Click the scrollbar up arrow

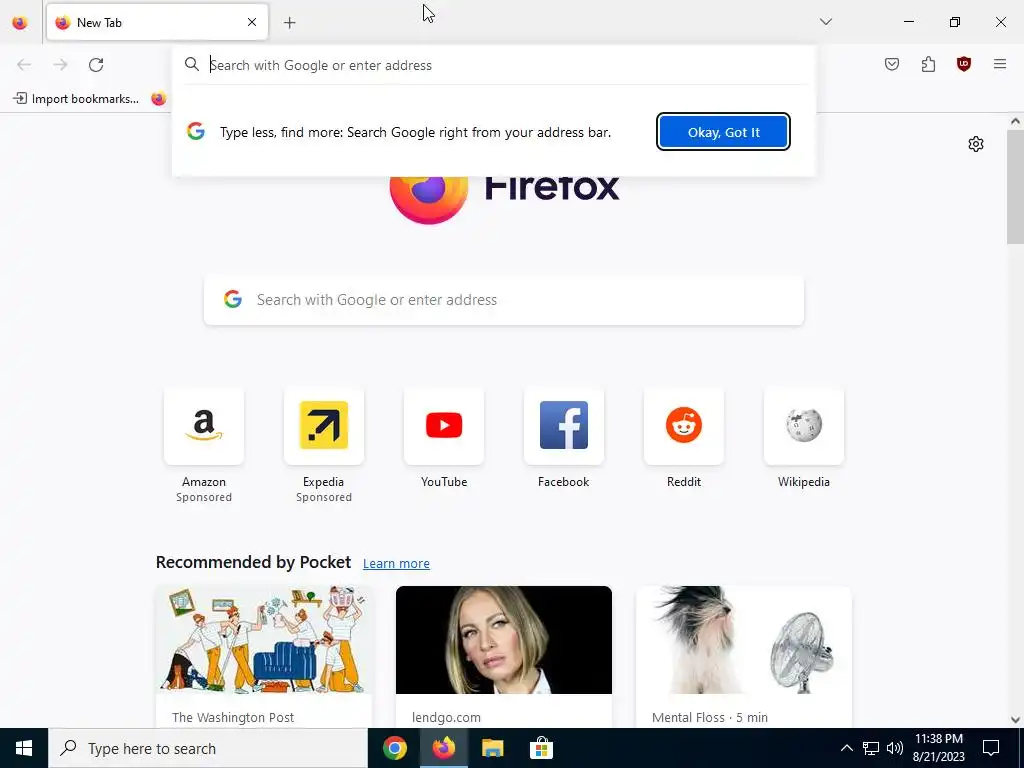[x=1015, y=121]
